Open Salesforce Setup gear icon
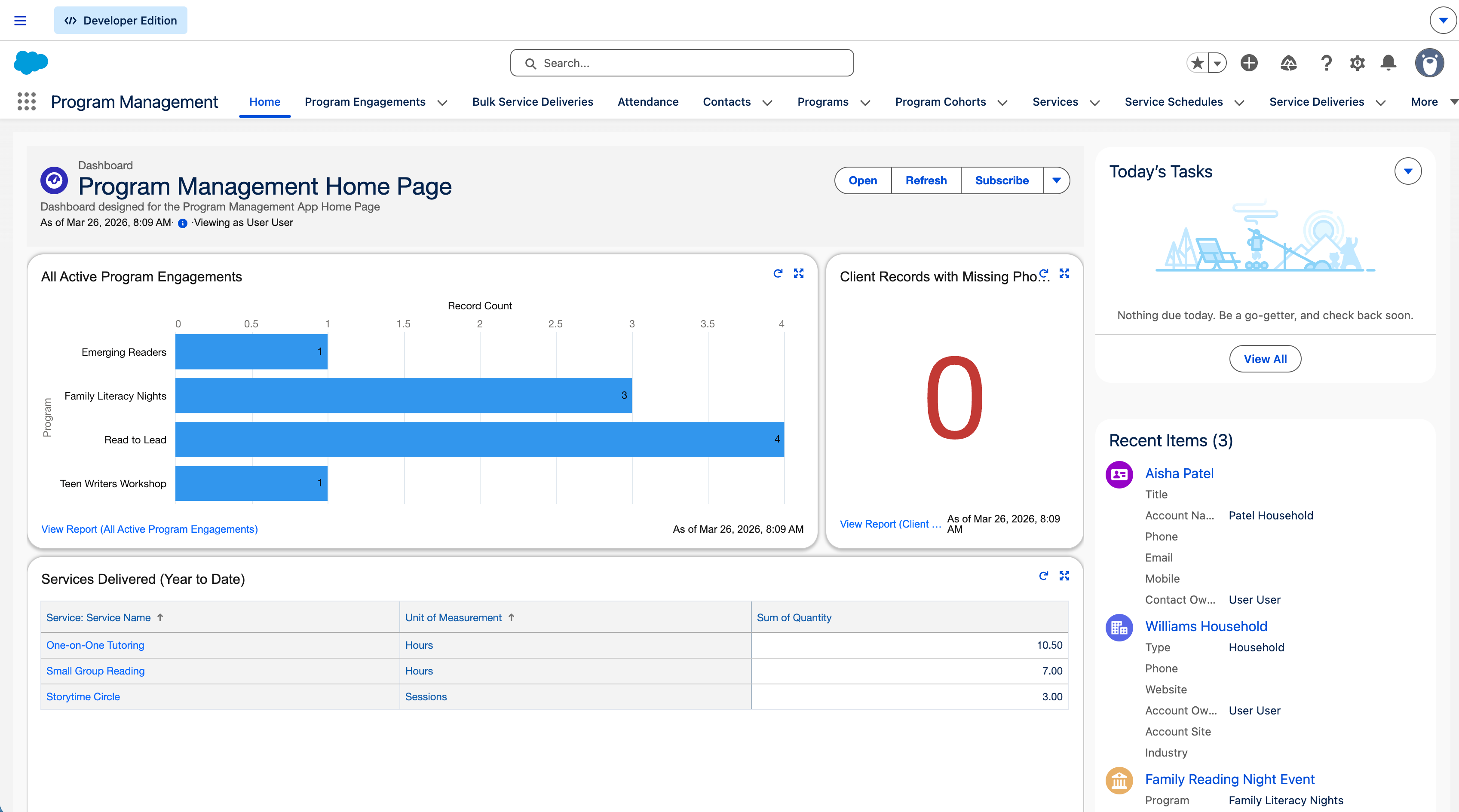 click(x=1357, y=63)
